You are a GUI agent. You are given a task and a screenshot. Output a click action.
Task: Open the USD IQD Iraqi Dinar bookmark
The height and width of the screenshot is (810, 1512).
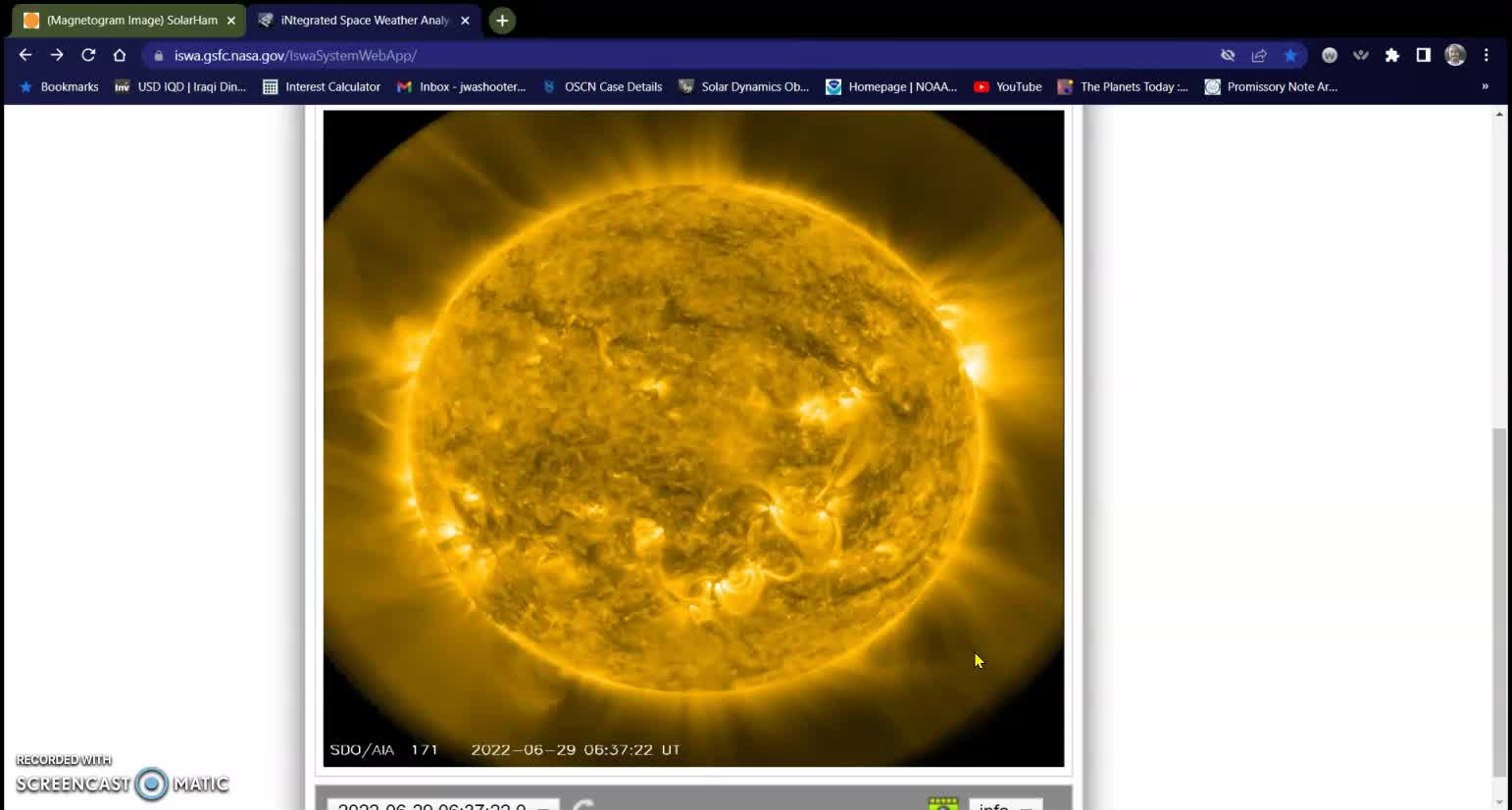click(x=180, y=86)
